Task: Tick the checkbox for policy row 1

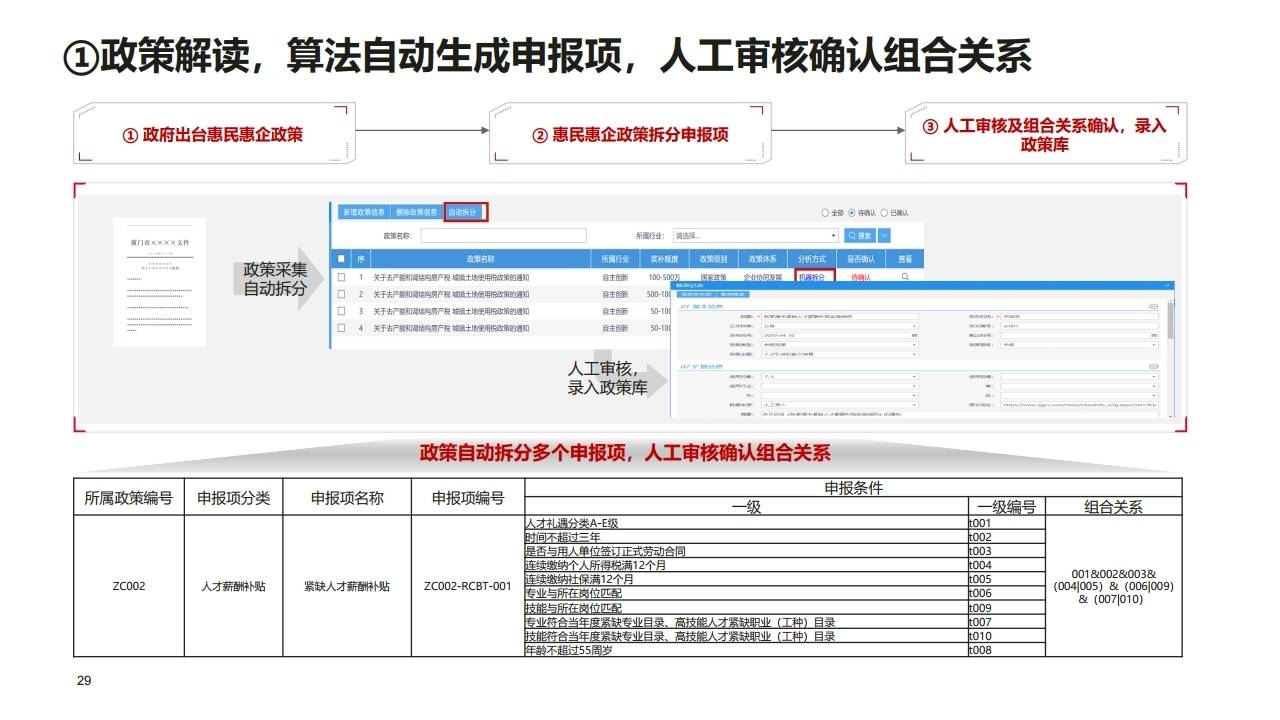Action: pos(341,277)
